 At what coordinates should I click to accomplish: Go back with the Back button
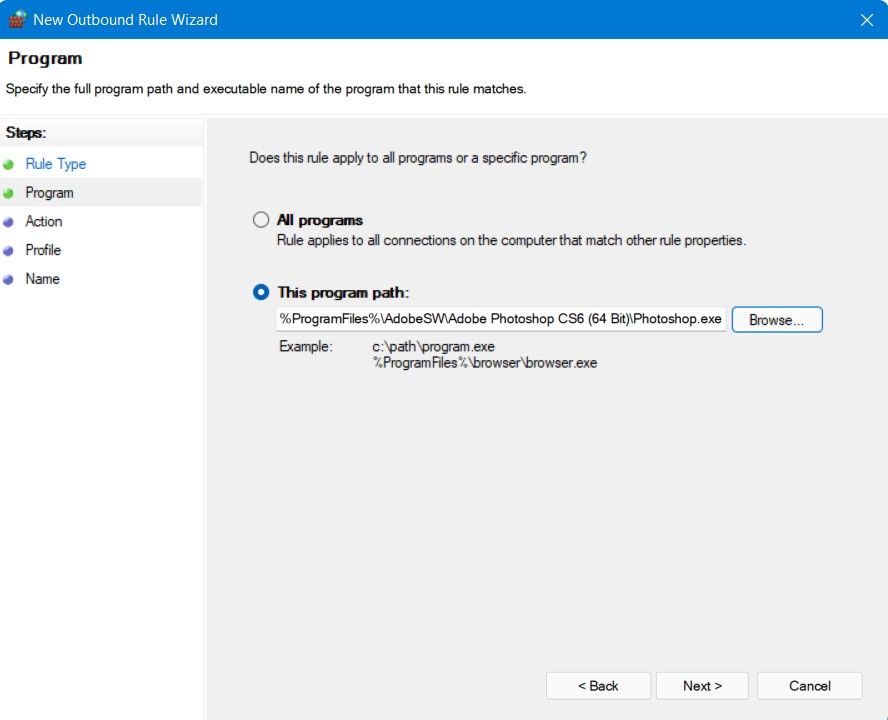tap(598, 686)
